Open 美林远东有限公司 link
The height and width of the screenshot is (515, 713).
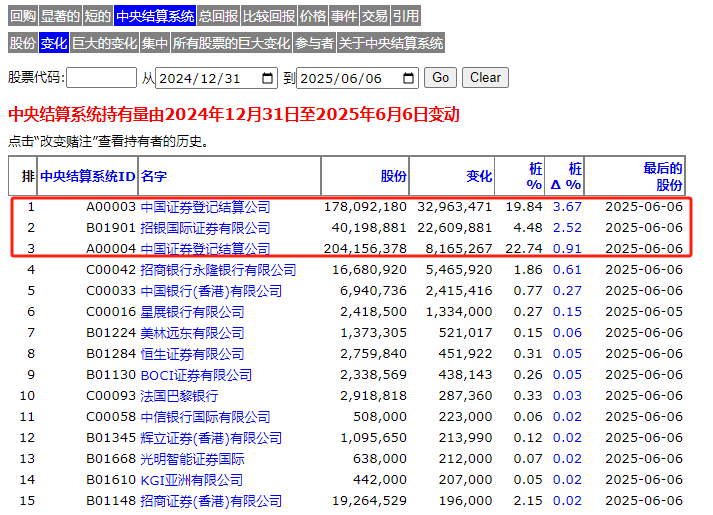click(x=192, y=333)
